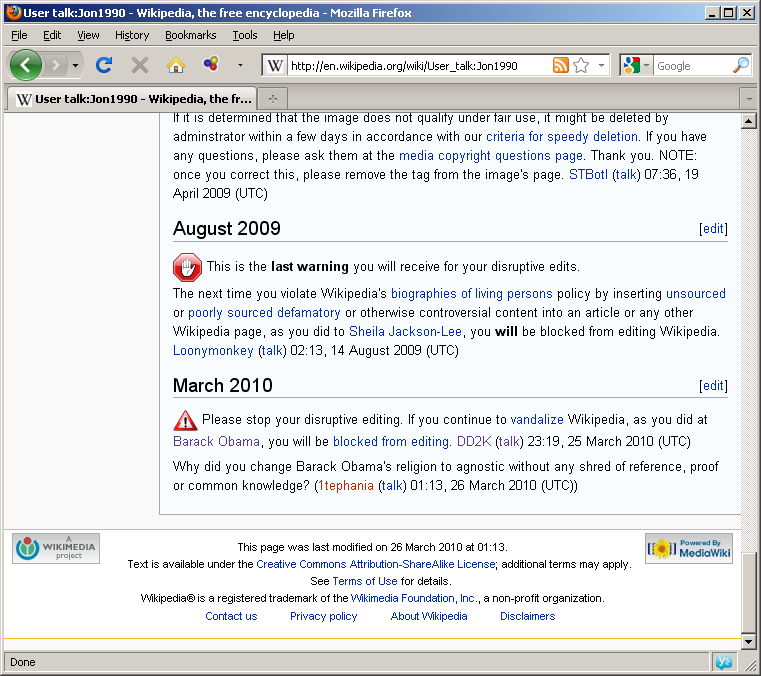761x676 pixels.
Task: Open the blocked from editing link
Action: (x=391, y=441)
